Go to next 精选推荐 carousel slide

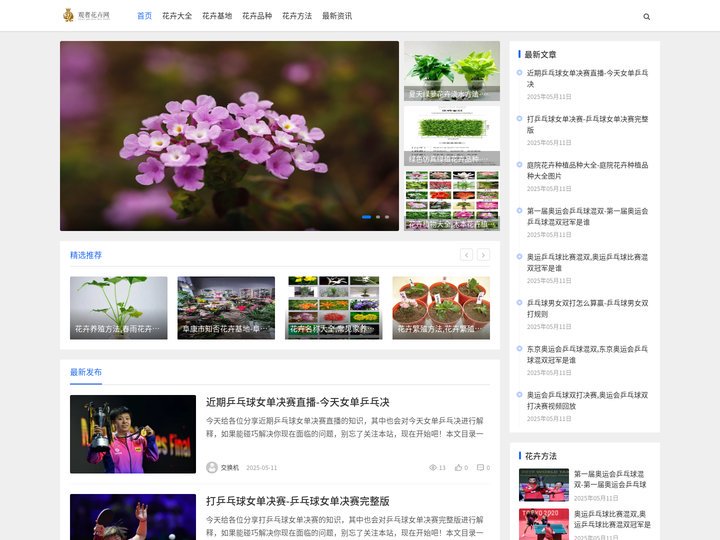483,254
